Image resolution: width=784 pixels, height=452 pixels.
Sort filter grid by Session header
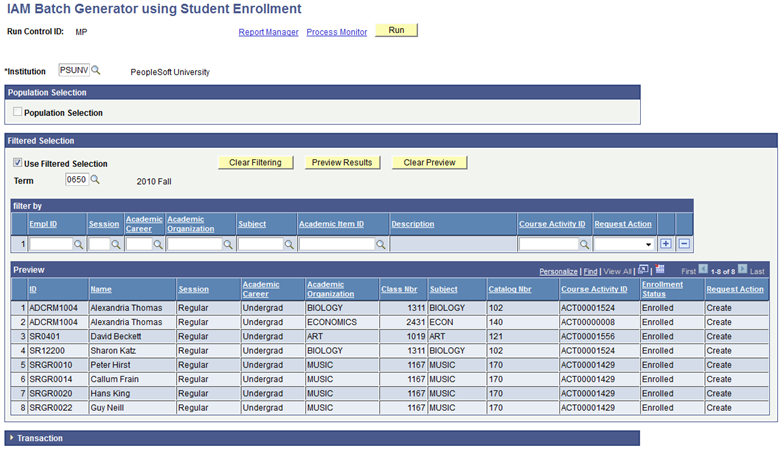pos(104,224)
